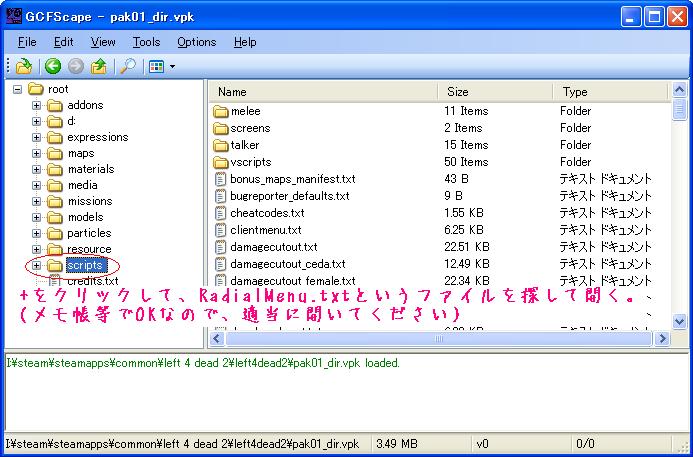Maximize the GCFScape window
Viewport: 693px width, 457px height.
coord(654,17)
